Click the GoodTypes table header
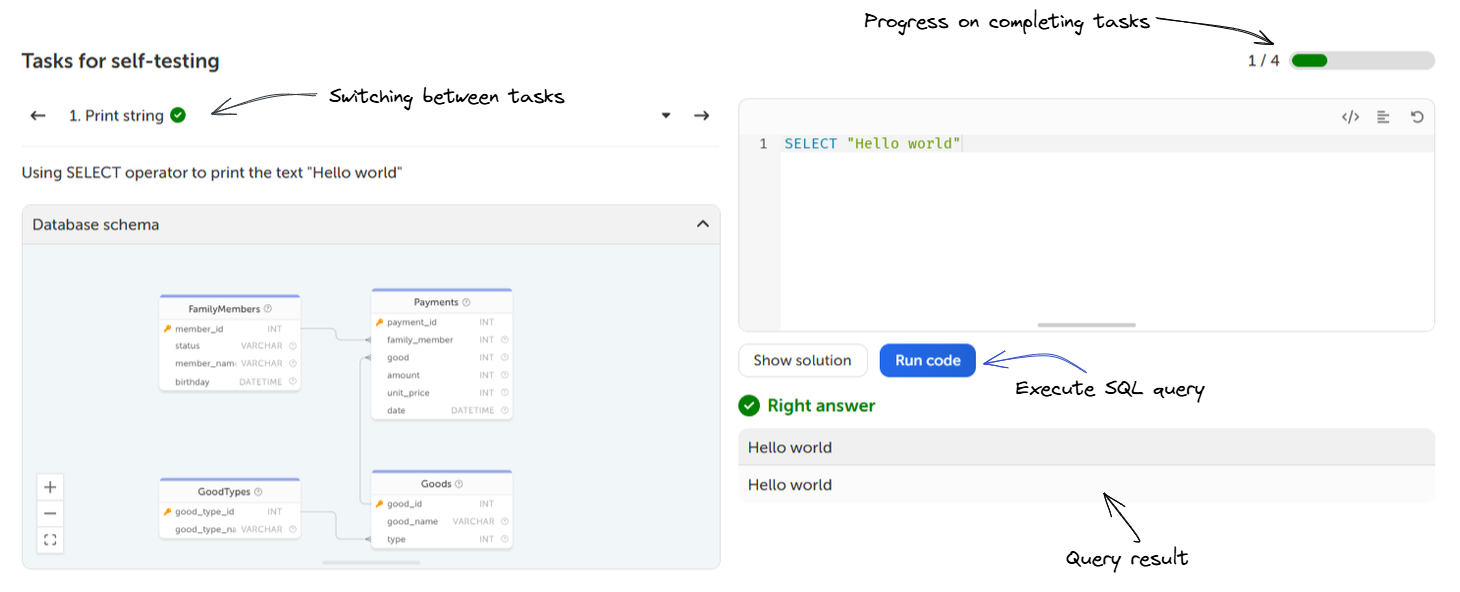 [x=230, y=492]
